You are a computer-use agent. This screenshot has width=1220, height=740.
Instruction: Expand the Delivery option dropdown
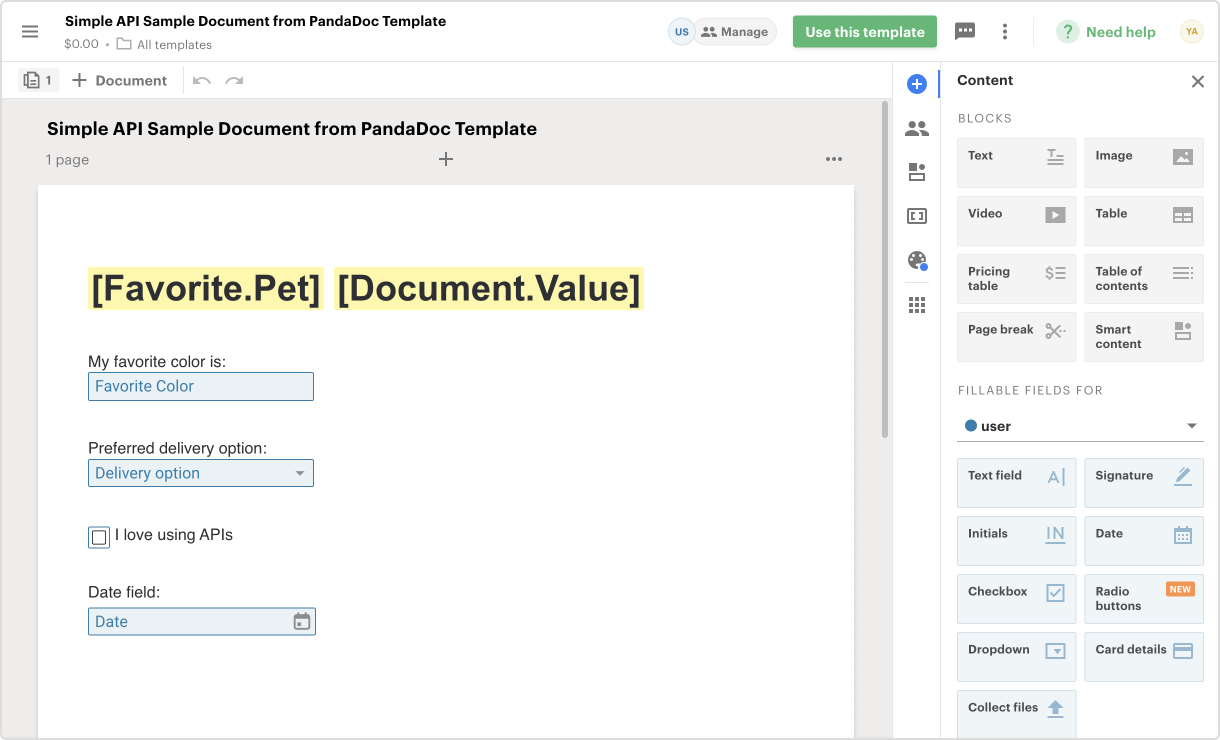pyautogui.click(x=201, y=473)
